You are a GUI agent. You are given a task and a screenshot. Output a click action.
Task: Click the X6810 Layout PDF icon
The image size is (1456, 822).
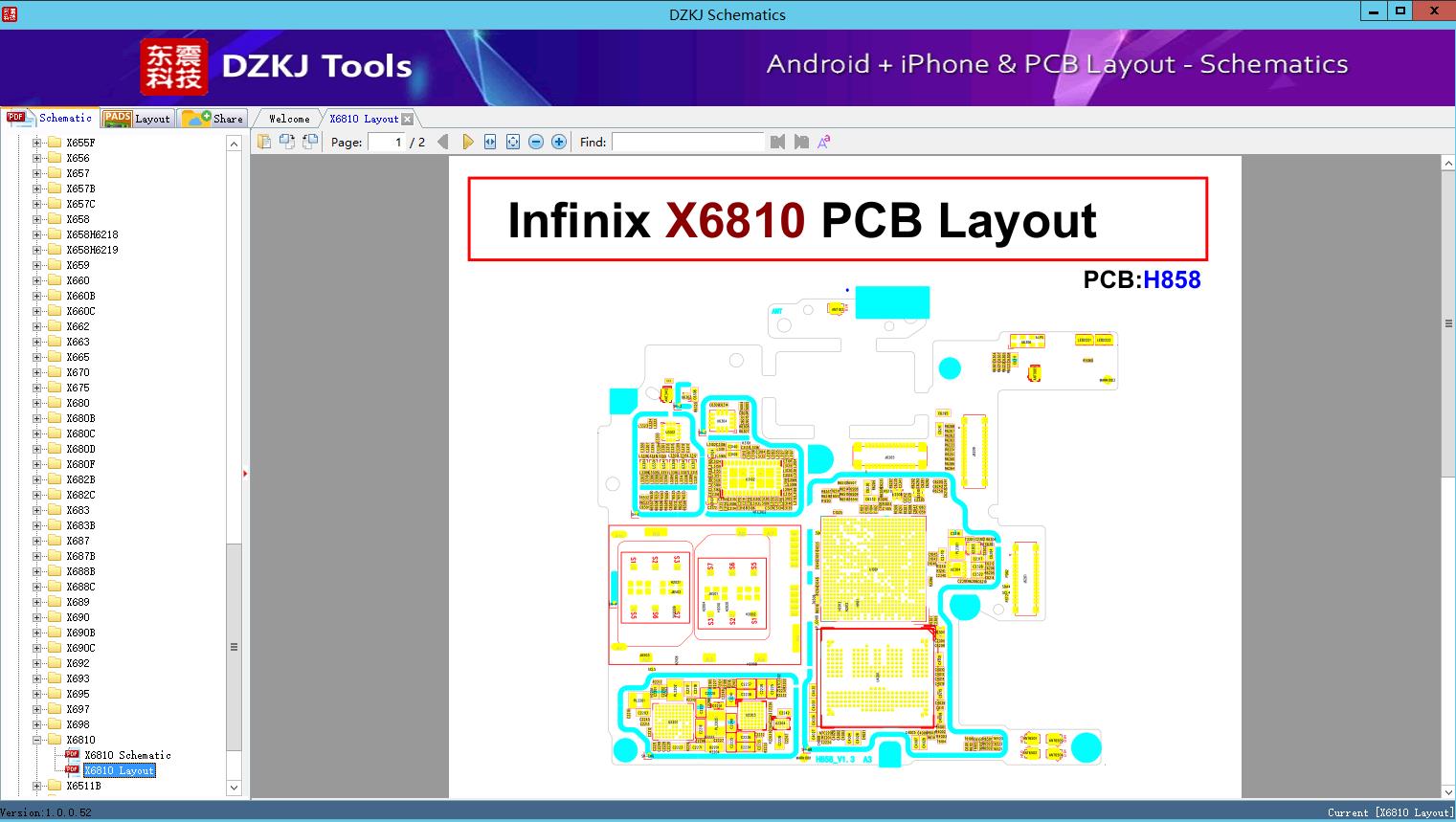72,770
